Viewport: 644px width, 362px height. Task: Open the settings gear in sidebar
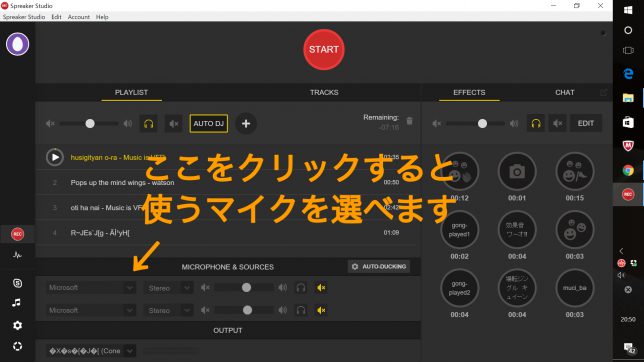coord(17,325)
